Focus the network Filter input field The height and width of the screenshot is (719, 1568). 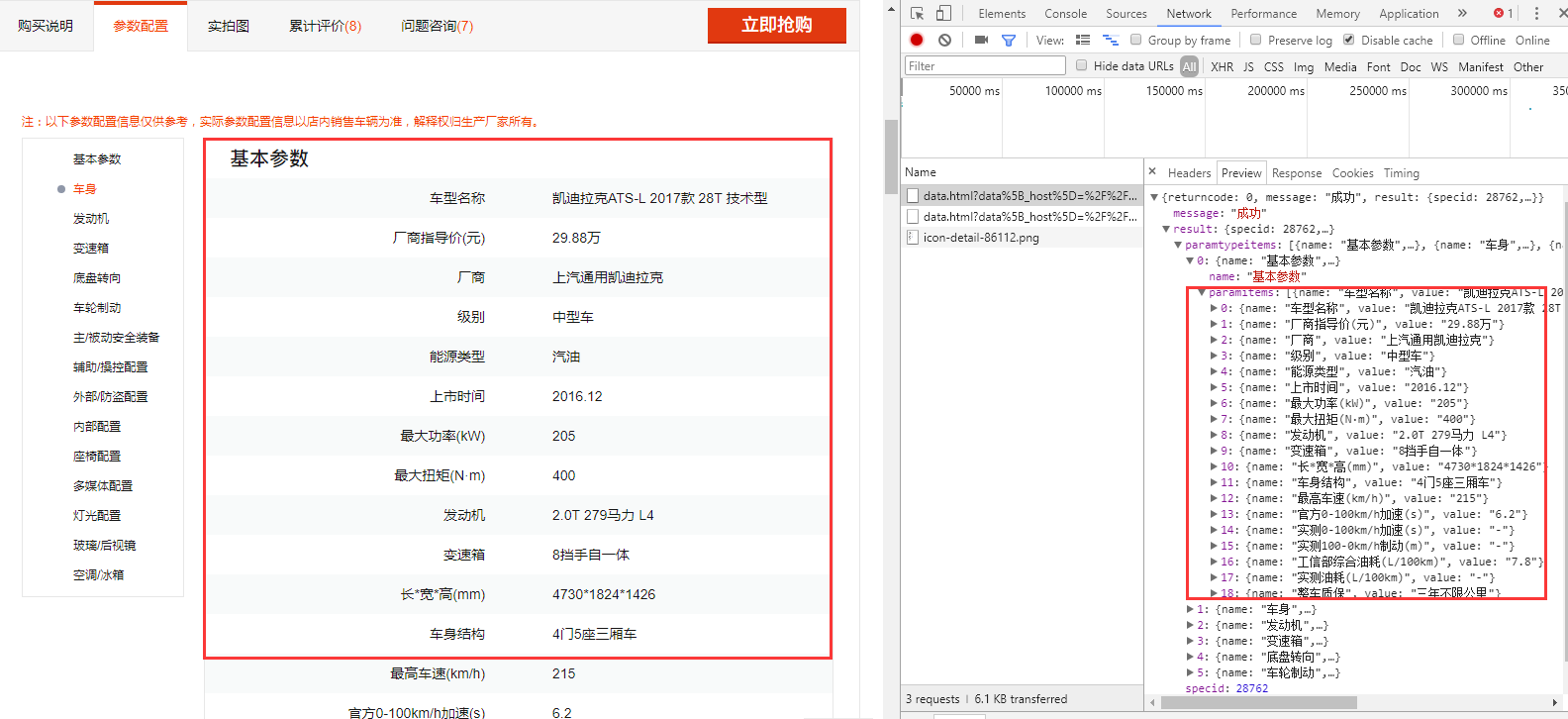click(x=985, y=65)
